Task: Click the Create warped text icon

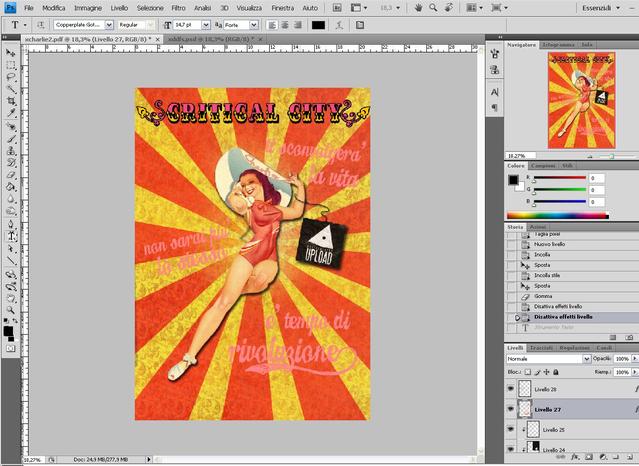Action: (339, 25)
